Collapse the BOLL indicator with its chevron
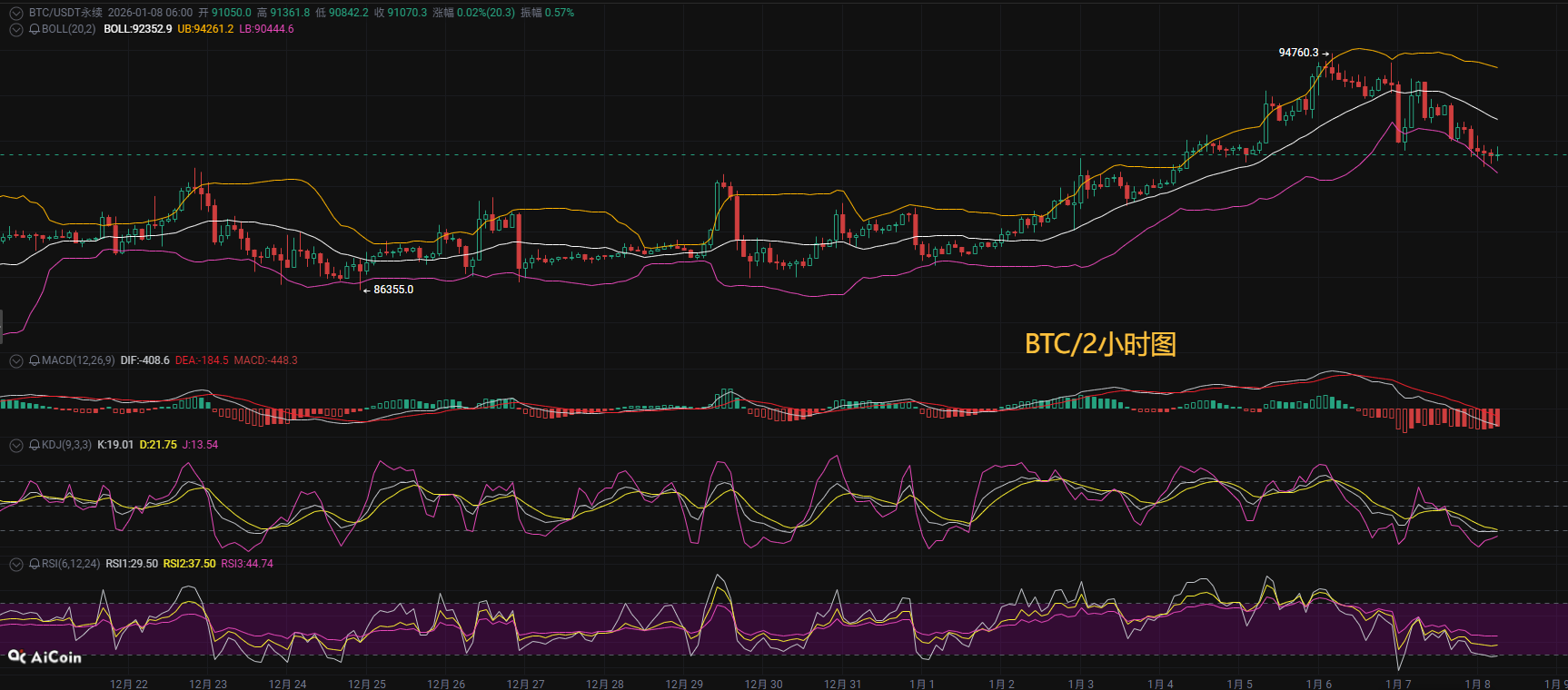The image size is (1568, 690). (x=16, y=29)
